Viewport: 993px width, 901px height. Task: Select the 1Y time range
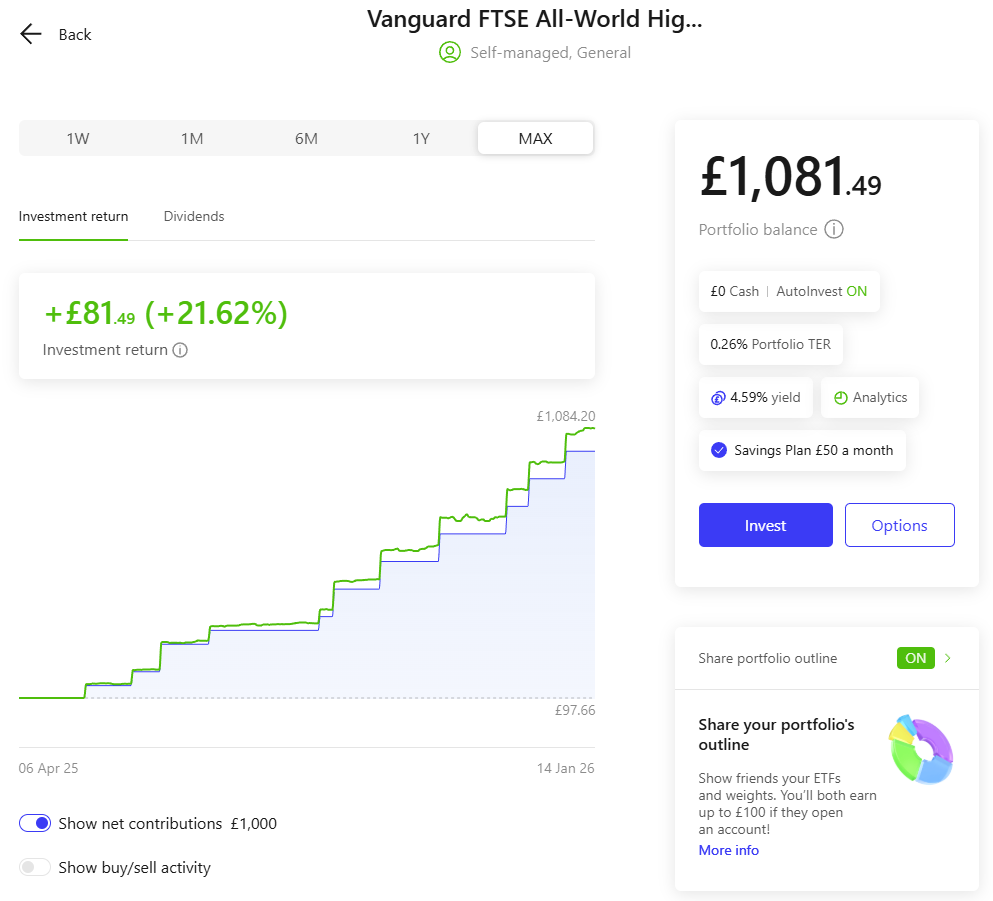(421, 138)
